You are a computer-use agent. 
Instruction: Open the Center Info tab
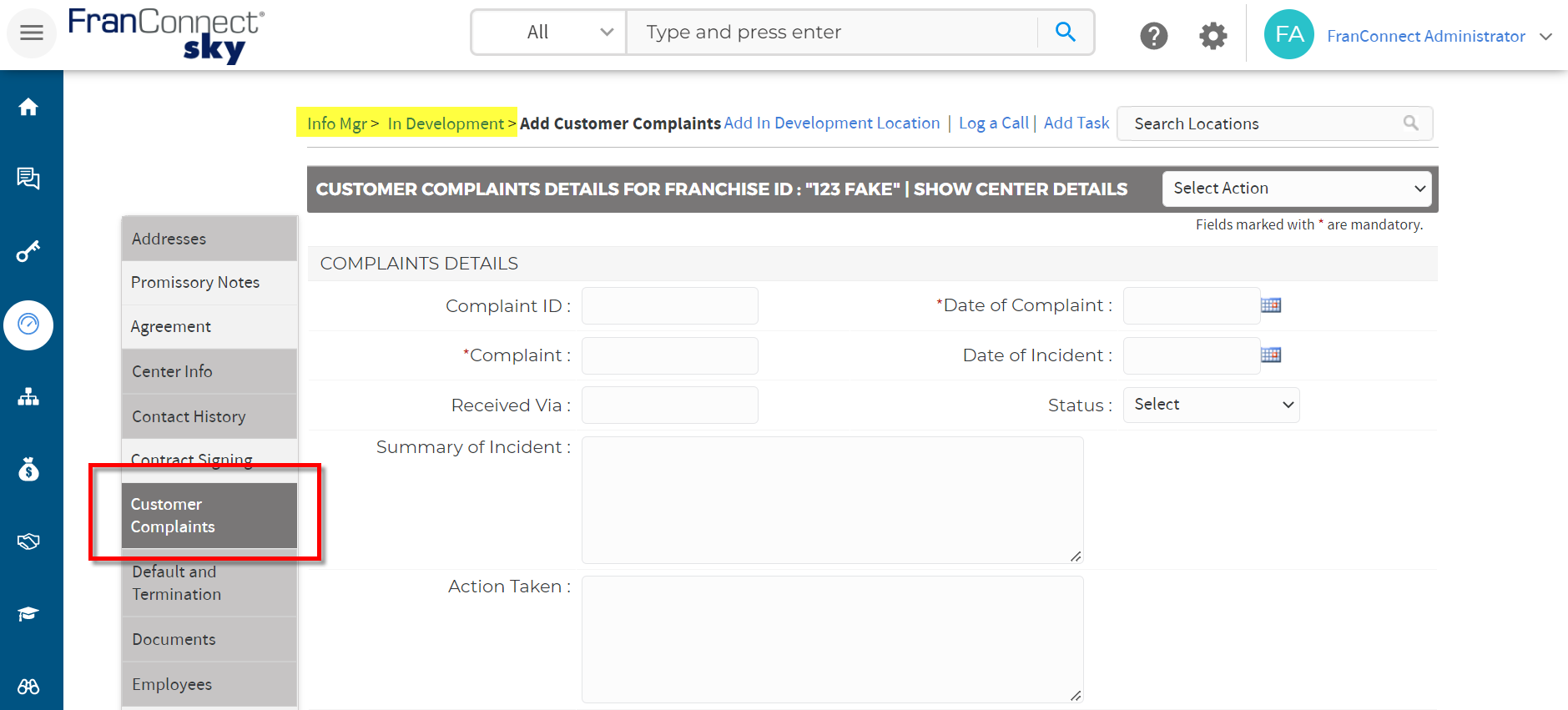pos(209,371)
